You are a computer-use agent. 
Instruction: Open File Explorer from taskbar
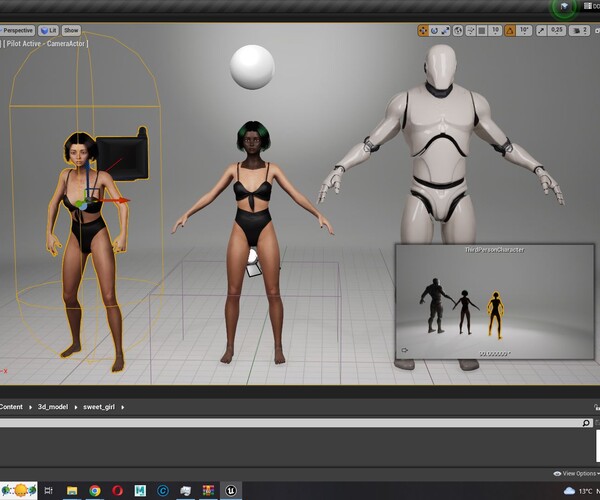[x=72, y=490]
